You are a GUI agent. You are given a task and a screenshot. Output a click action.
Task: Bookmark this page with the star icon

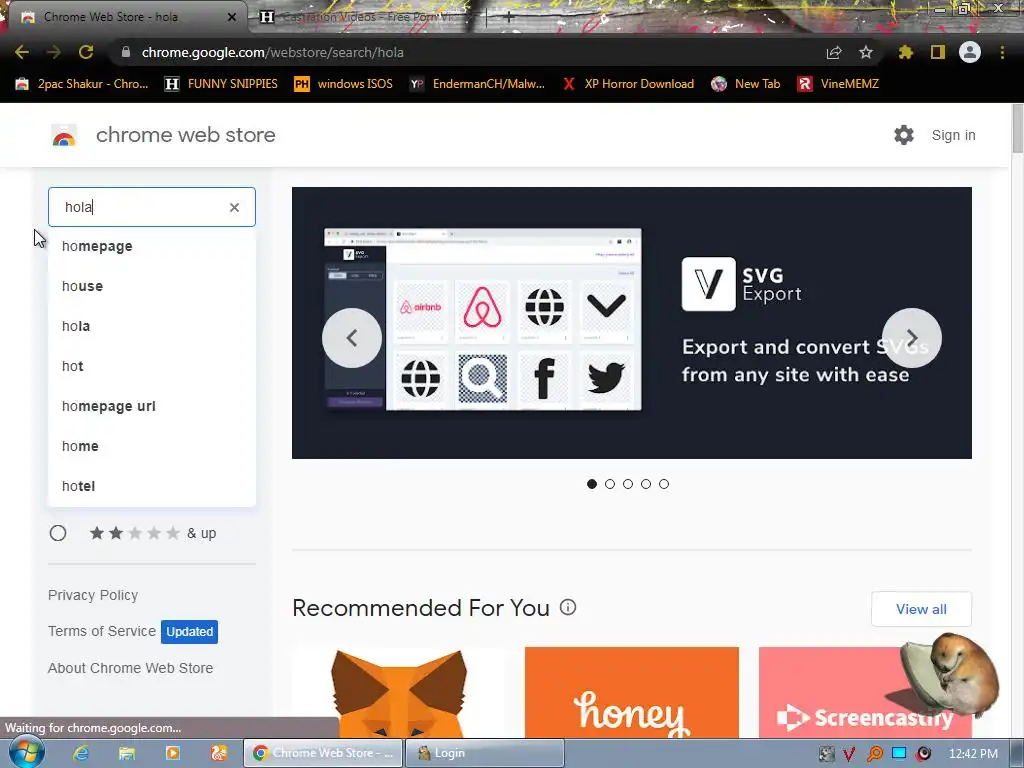866,52
